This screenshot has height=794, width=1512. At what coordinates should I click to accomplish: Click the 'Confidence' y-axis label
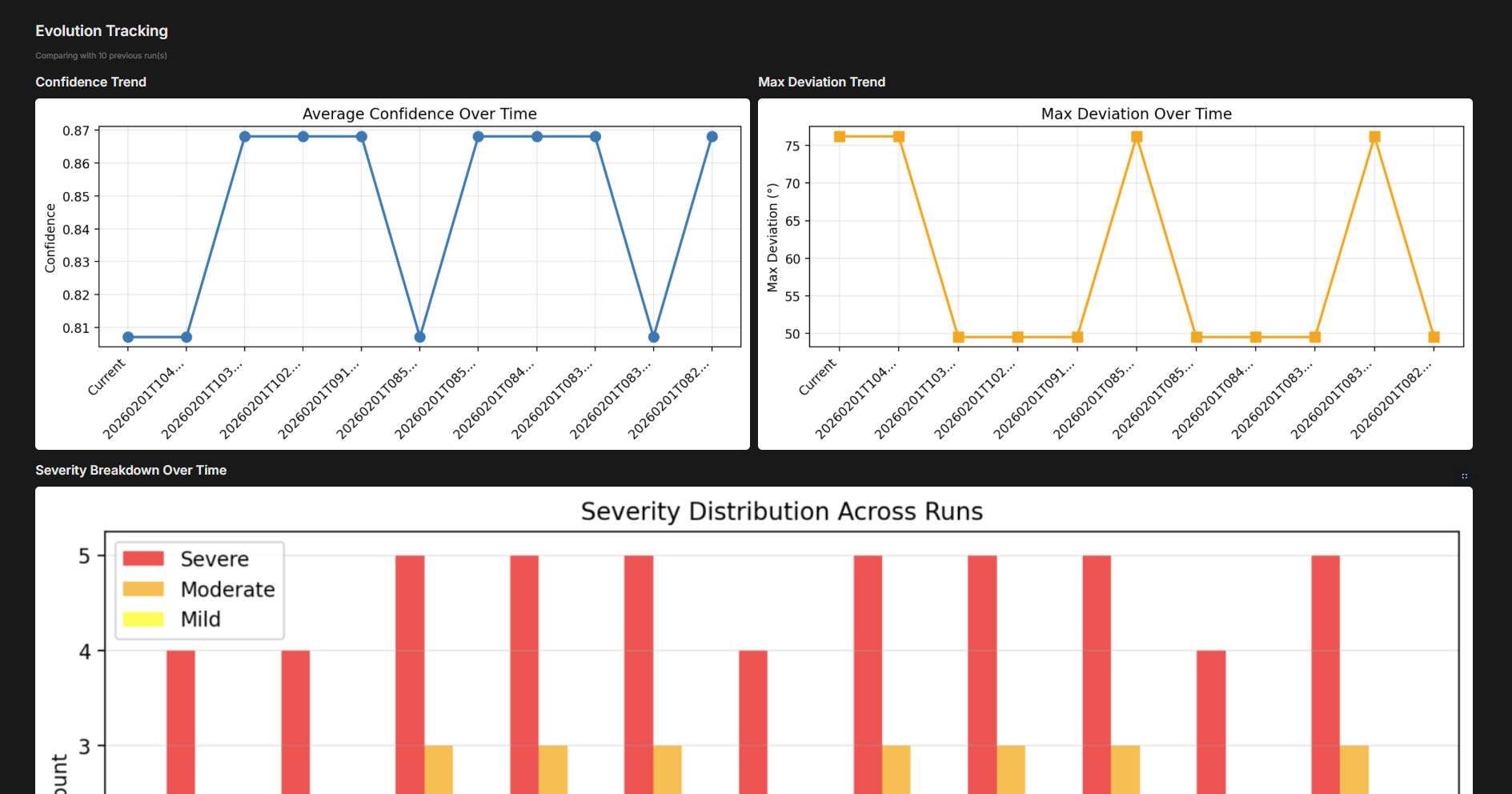(x=50, y=238)
